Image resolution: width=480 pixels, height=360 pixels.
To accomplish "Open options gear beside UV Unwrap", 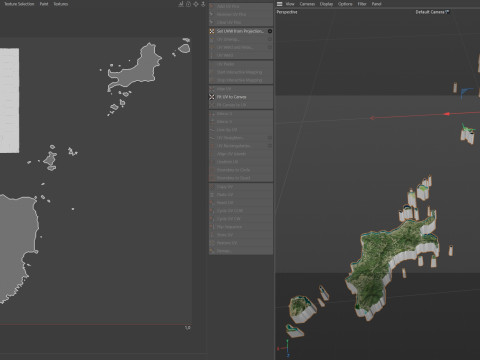I will [x=270, y=39].
